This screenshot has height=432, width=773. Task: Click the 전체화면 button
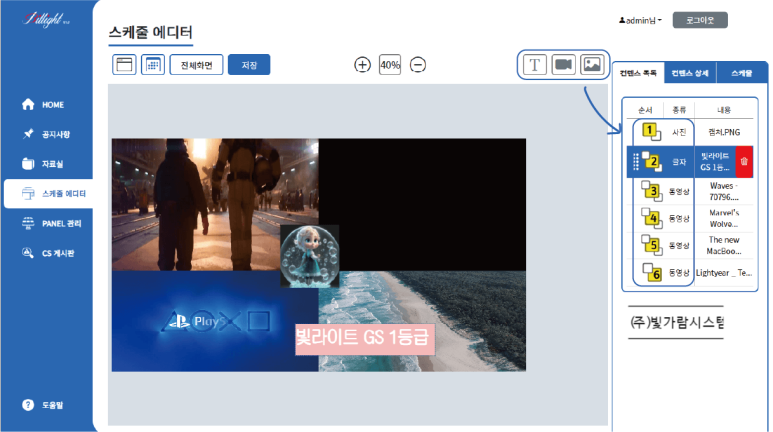point(196,65)
